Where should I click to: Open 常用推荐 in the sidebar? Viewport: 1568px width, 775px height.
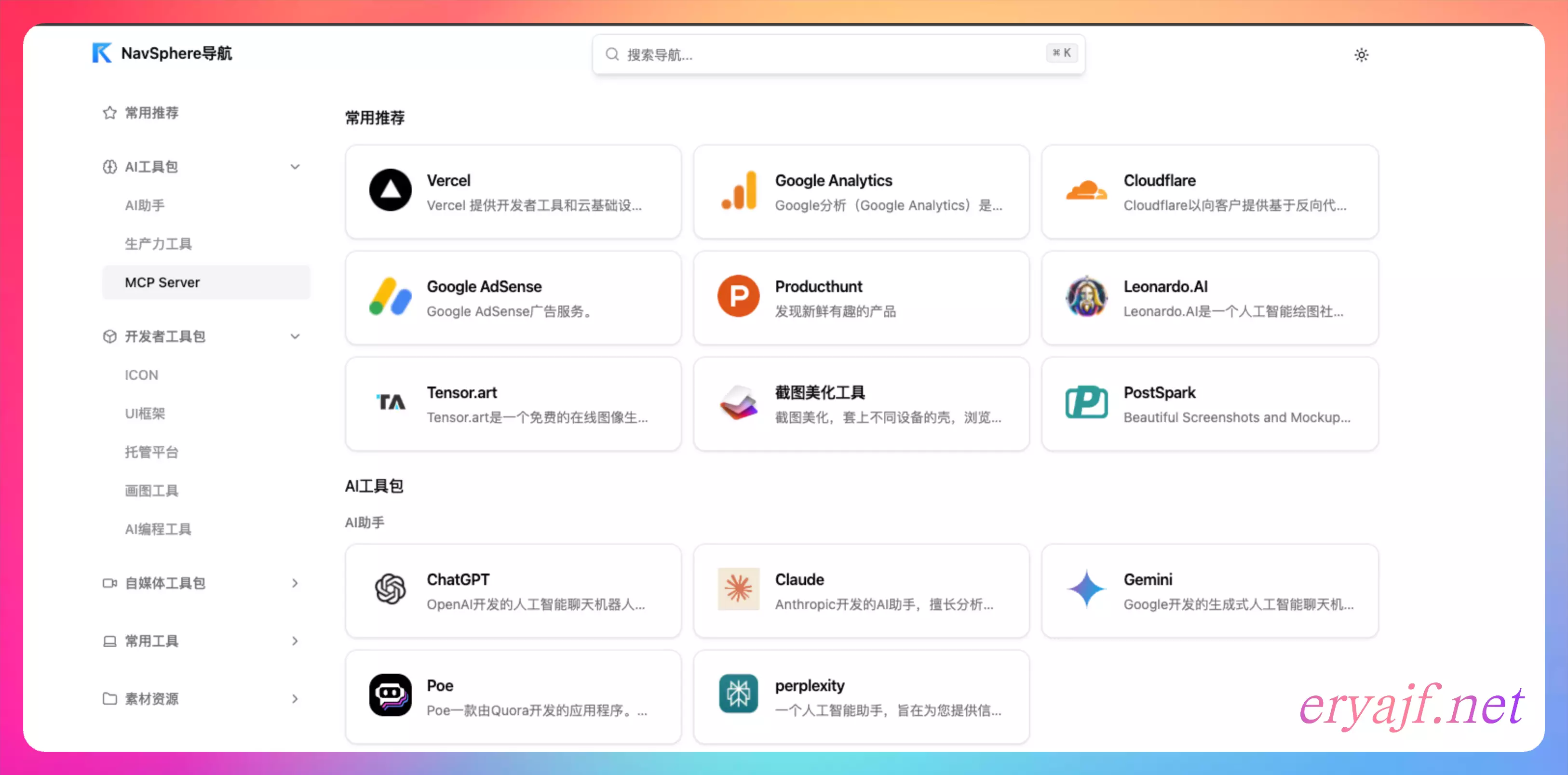tap(151, 113)
